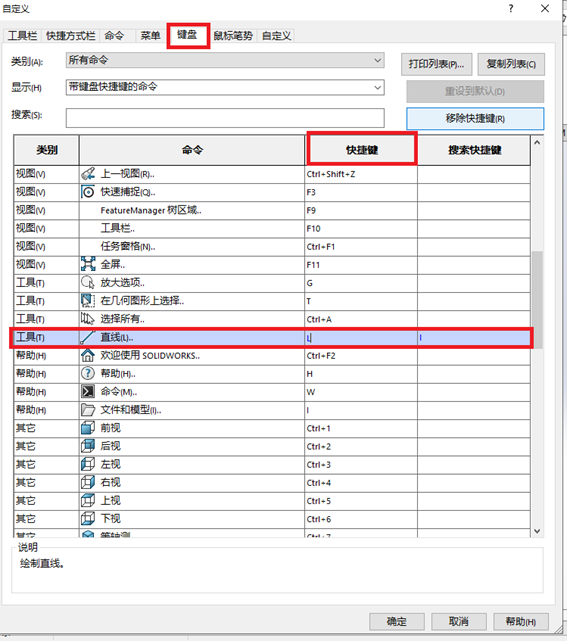Click the Welcome to SOLIDWORKS home icon

(x=88, y=355)
